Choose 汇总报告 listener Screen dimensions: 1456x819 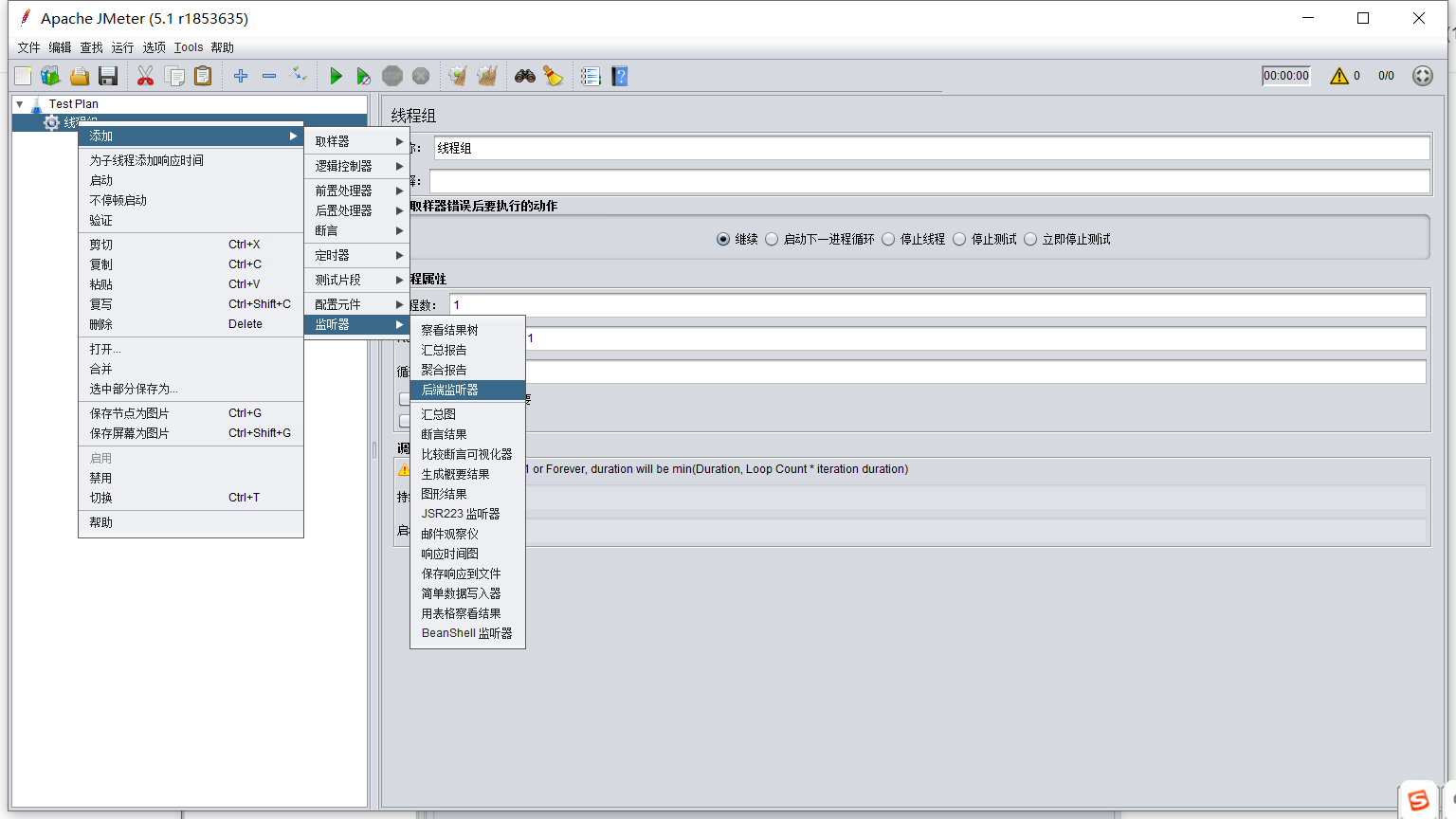coord(467,350)
